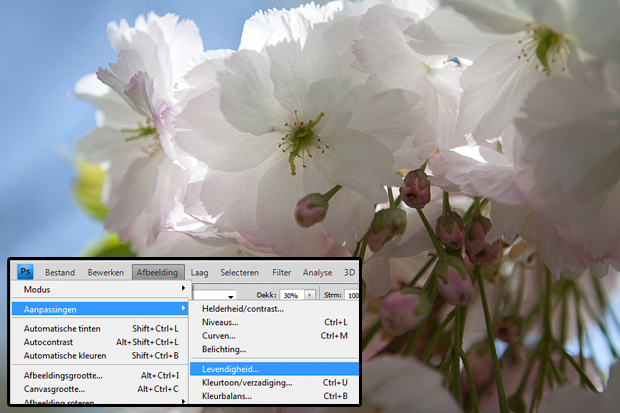Screen dimensions: 620x413
Task: Click the Strm flow value field
Action: [352, 295]
